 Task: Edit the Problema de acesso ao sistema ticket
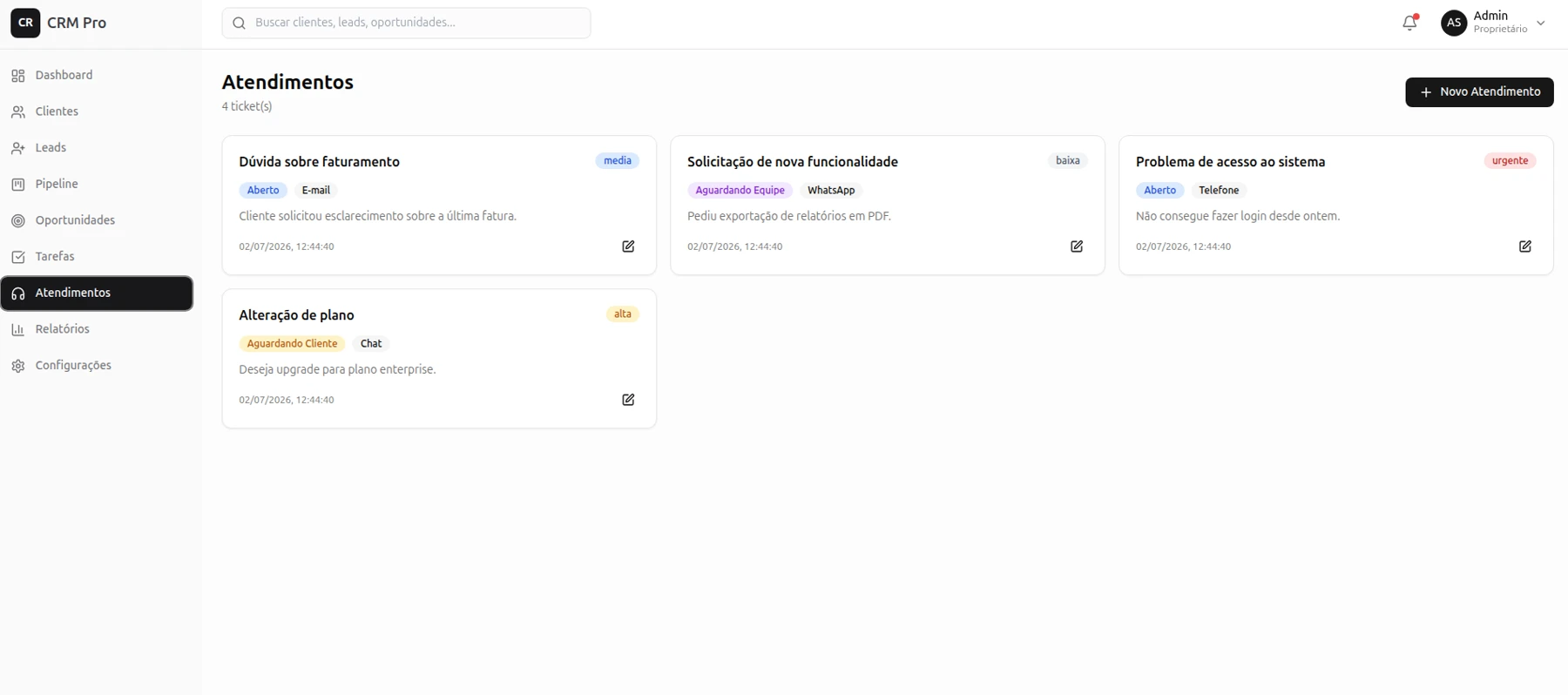click(1525, 246)
